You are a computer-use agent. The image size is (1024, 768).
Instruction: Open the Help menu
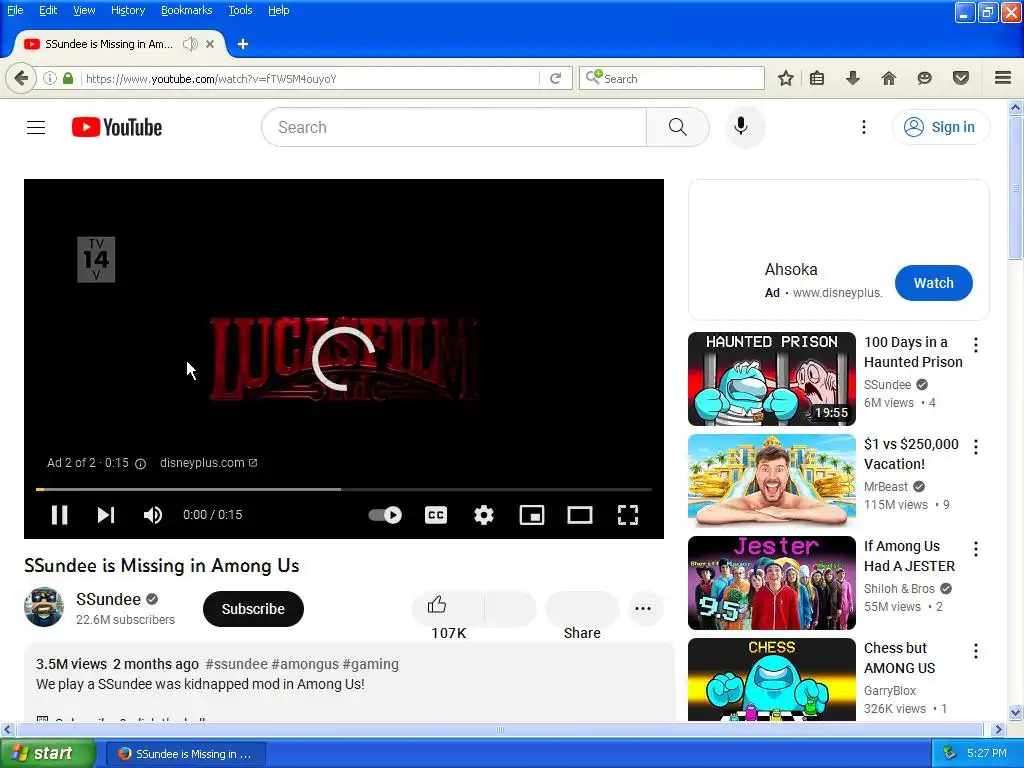coord(278,10)
